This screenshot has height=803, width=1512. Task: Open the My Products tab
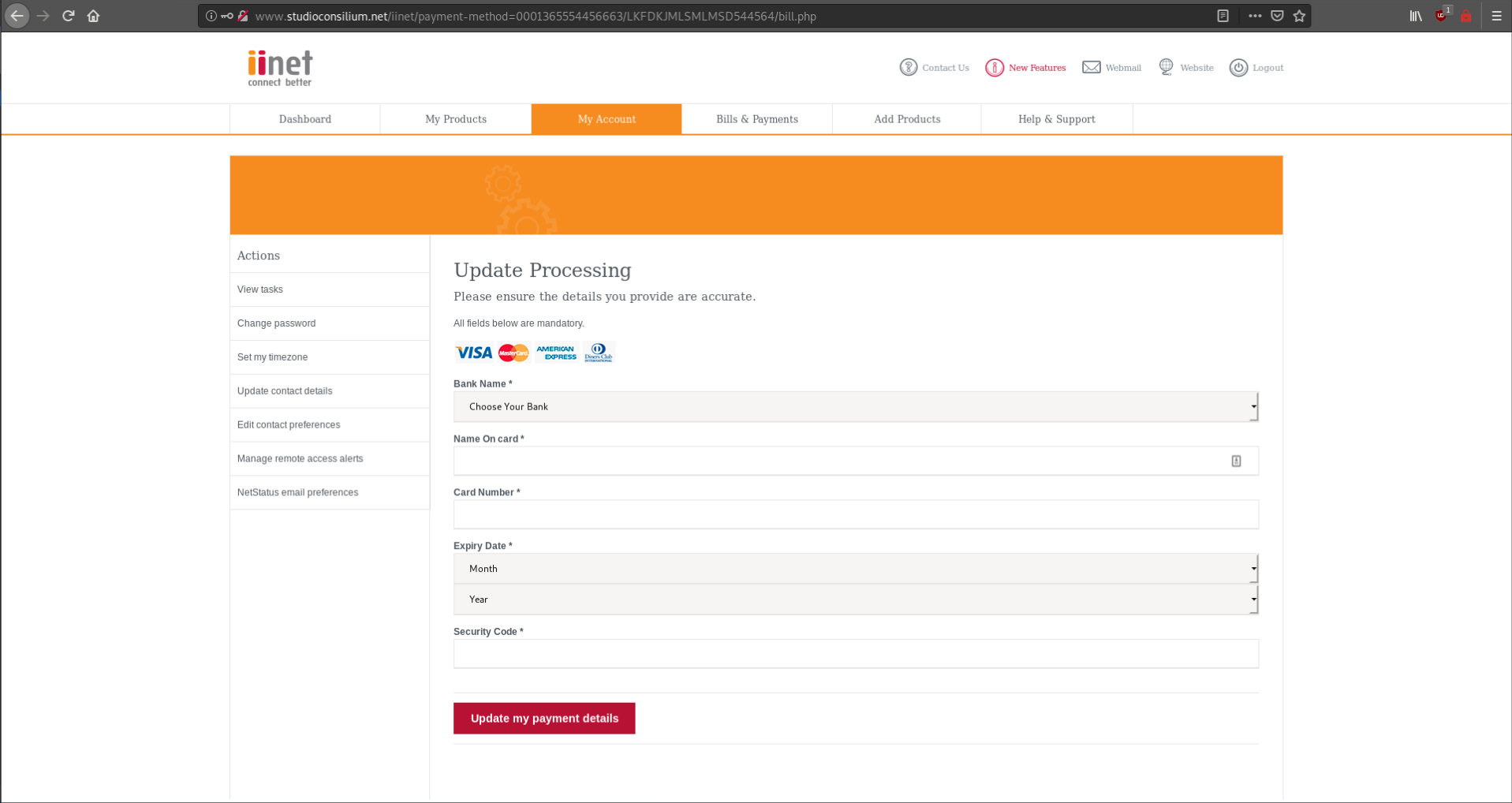click(x=456, y=119)
